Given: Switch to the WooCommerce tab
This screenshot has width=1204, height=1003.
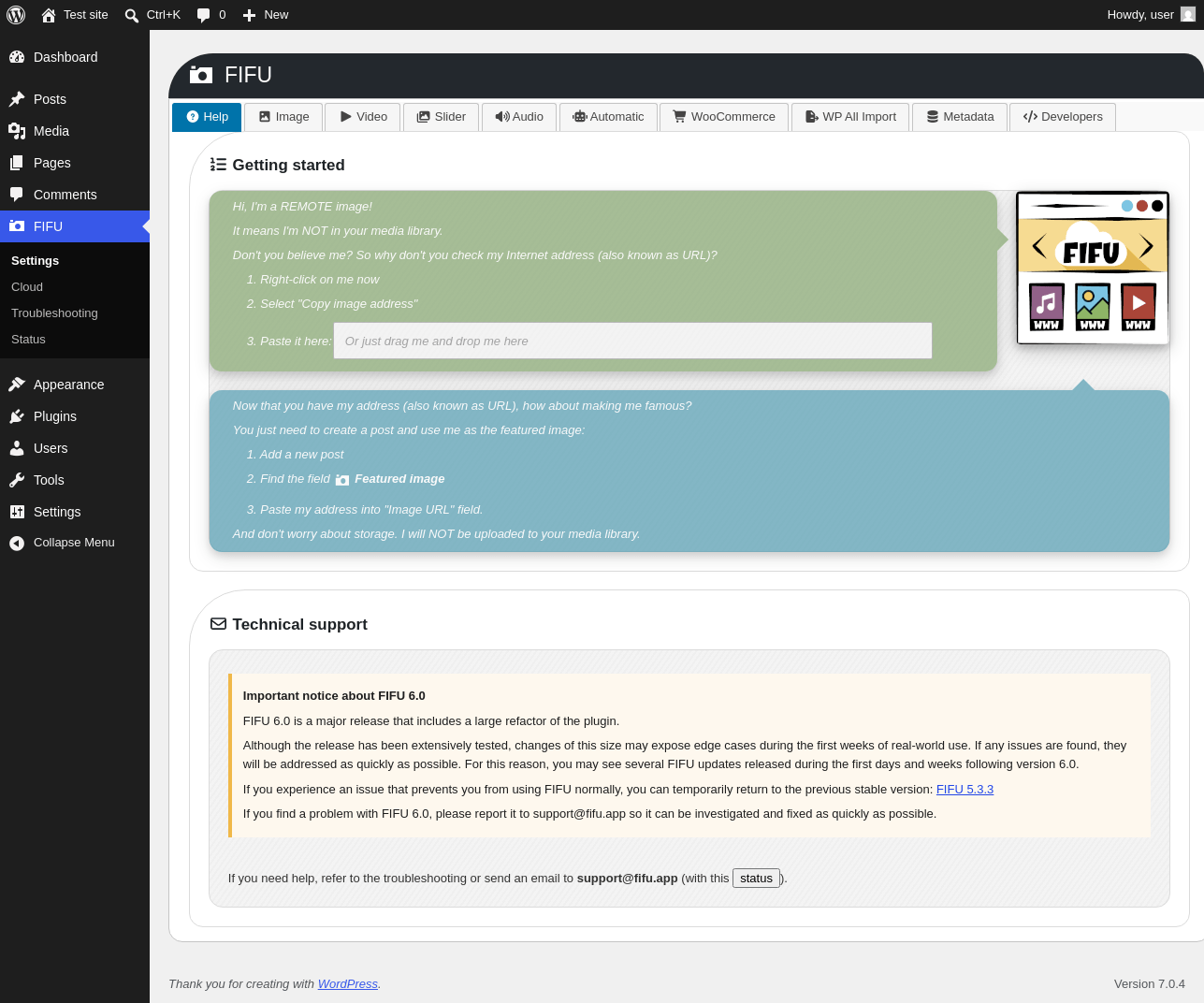Looking at the screenshot, I should tap(724, 117).
